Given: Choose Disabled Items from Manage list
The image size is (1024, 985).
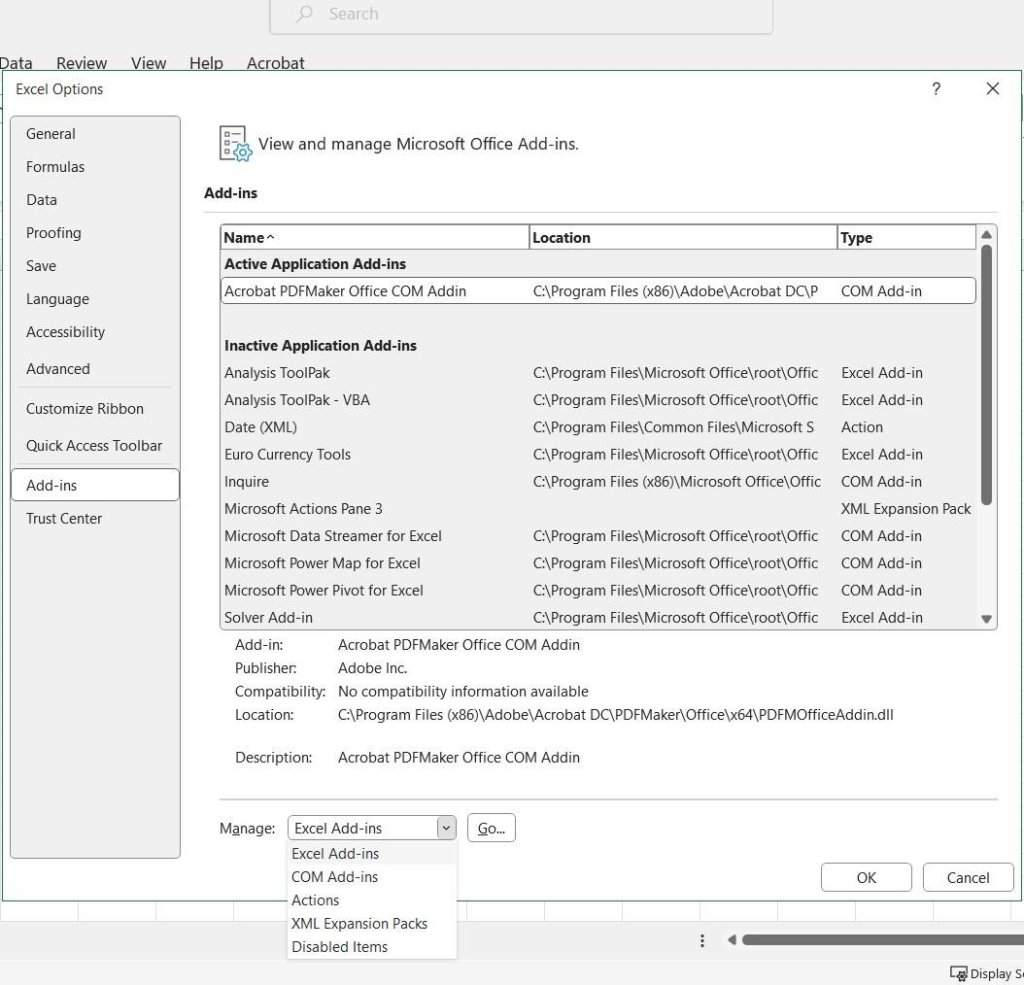Looking at the screenshot, I should tap(372, 947).
